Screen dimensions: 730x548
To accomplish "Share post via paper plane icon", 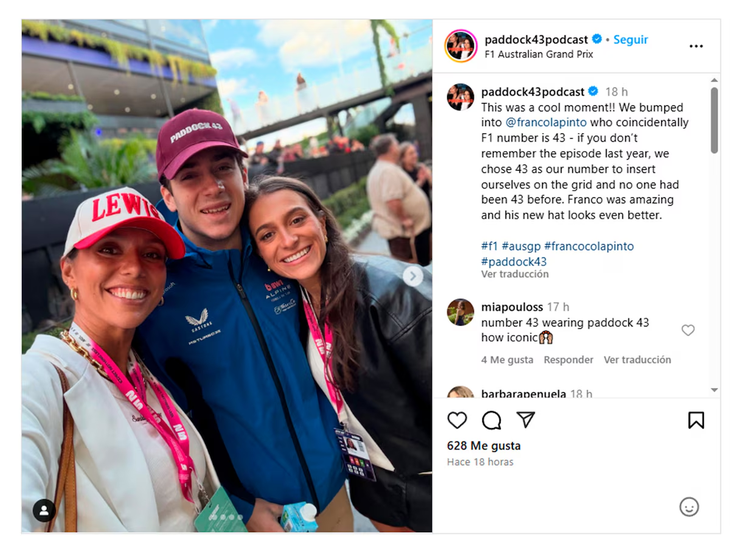I will pos(526,420).
